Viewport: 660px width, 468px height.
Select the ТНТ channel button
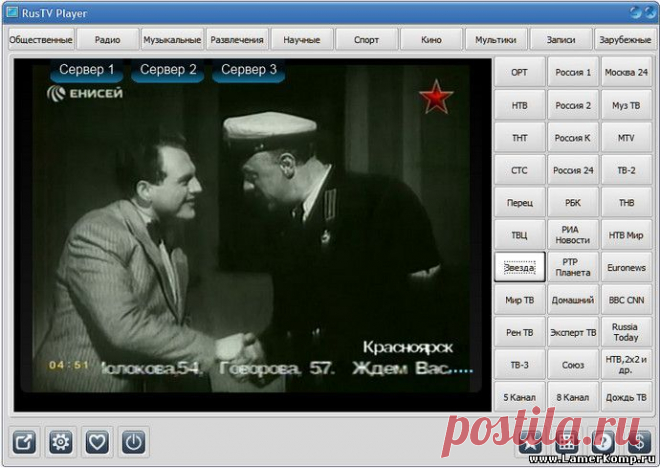[x=519, y=138]
